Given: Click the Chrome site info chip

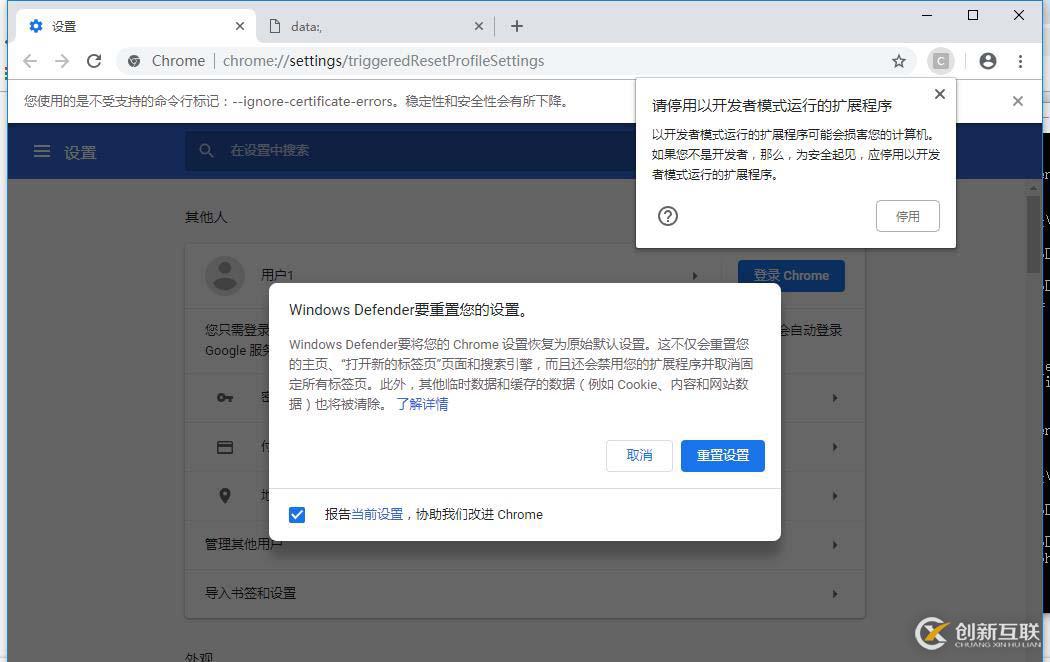Looking at the screenshot, I should tap(166, 61).
